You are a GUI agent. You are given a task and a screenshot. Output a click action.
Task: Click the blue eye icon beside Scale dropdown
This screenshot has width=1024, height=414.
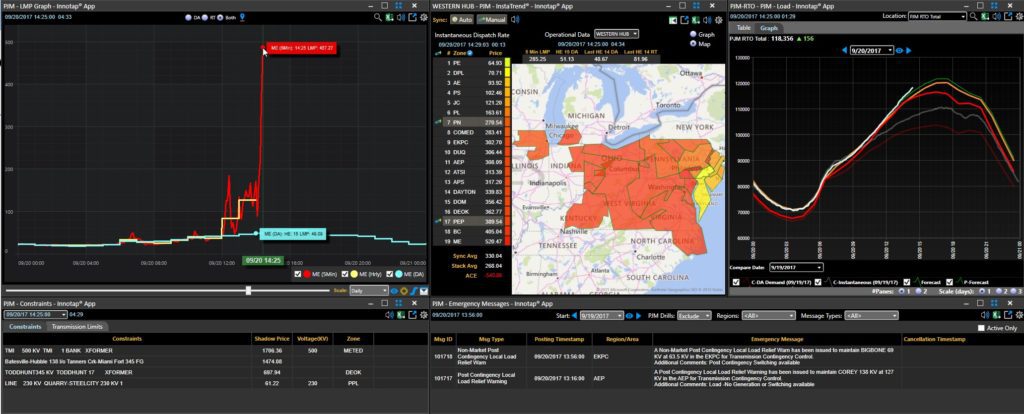394,291
